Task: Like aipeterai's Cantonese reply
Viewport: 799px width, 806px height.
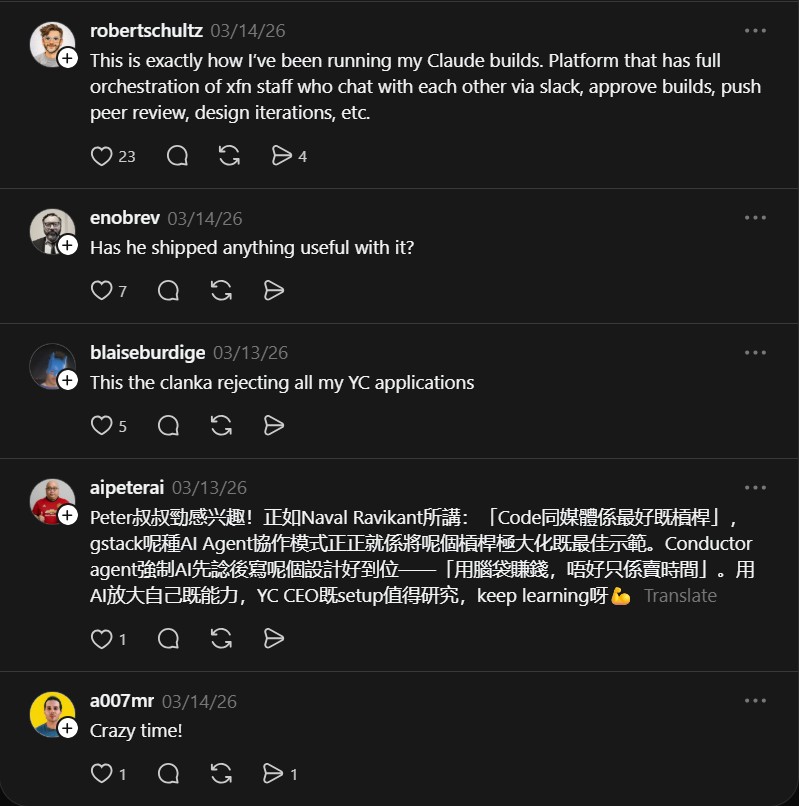Action: tap(103, 638)
